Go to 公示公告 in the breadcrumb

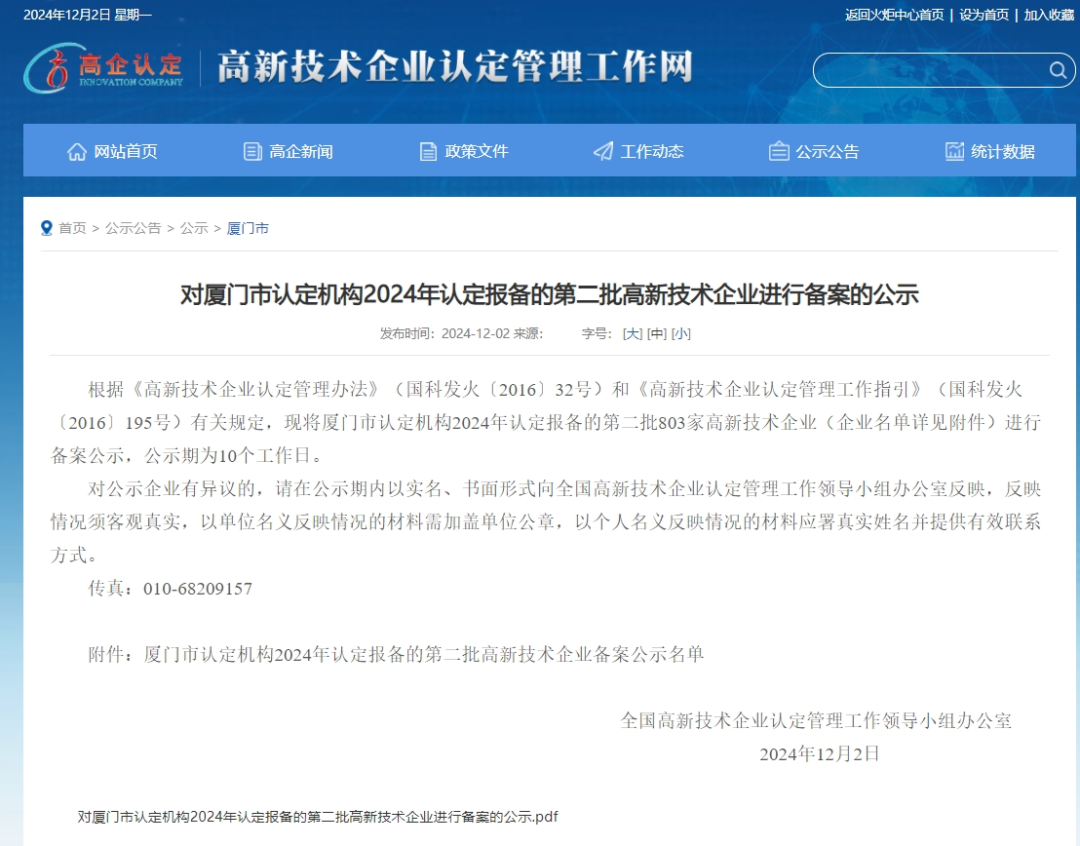click(133, 228)
